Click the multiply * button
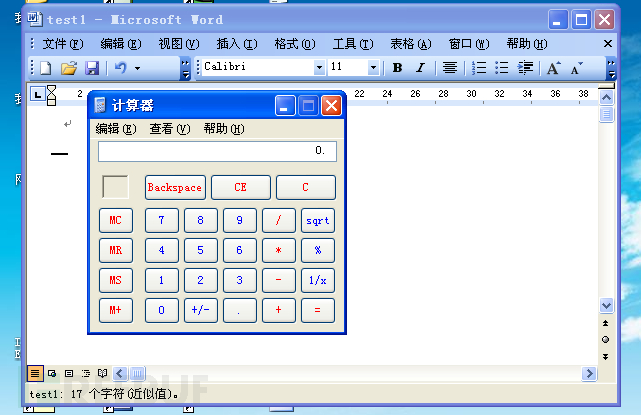The height and width of the screenshot is (415, 641). (x=278, y=250)
